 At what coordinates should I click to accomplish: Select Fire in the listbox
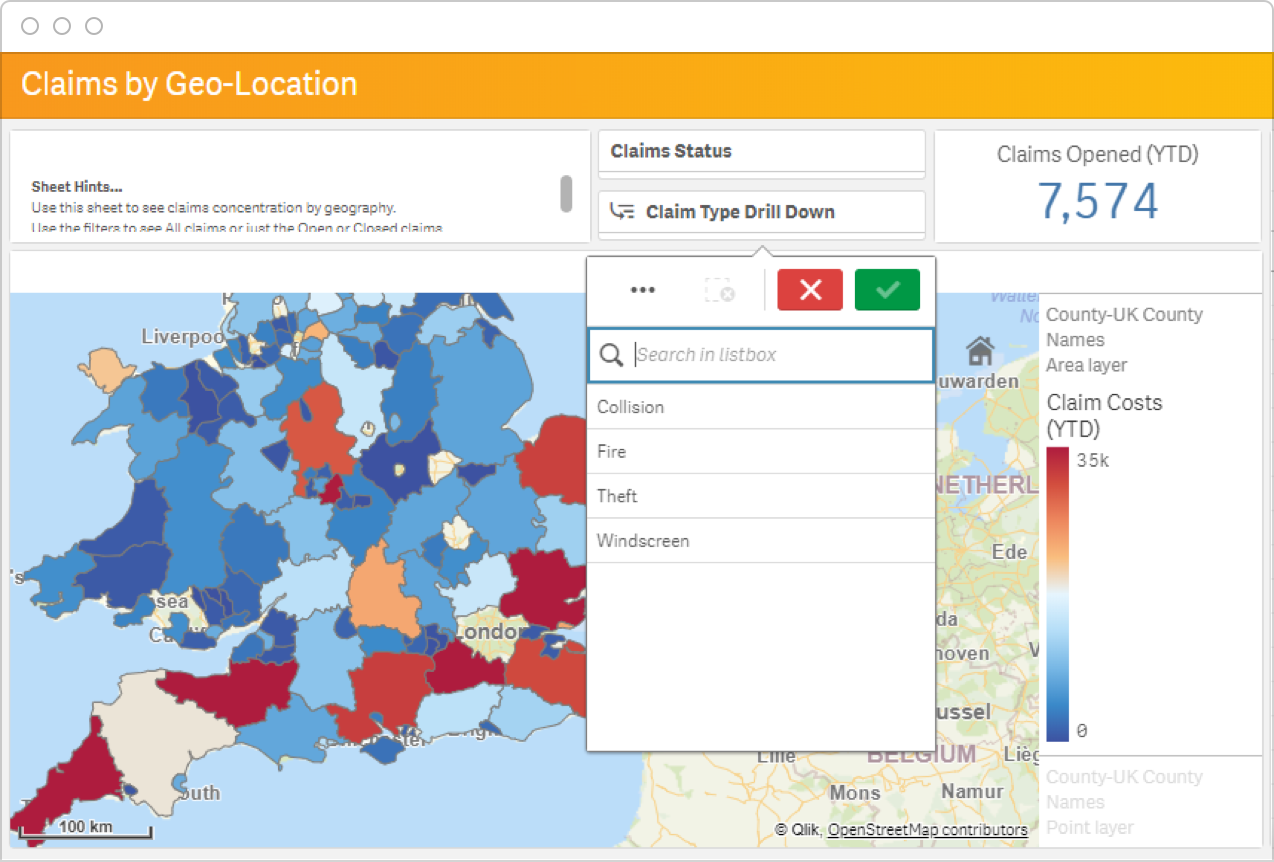click(761, 452)
